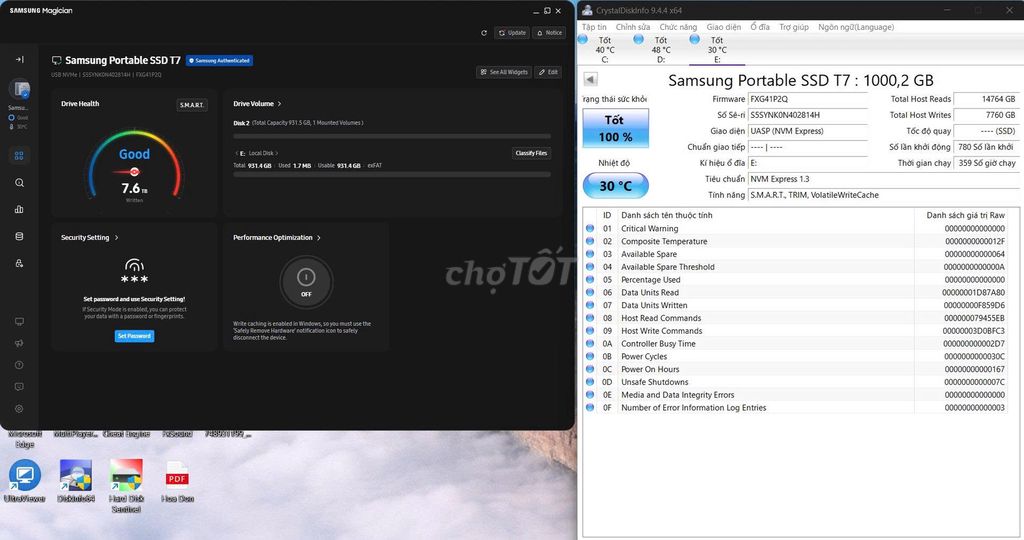Open the UltraViewer desktop shortcut

(25, 481)
